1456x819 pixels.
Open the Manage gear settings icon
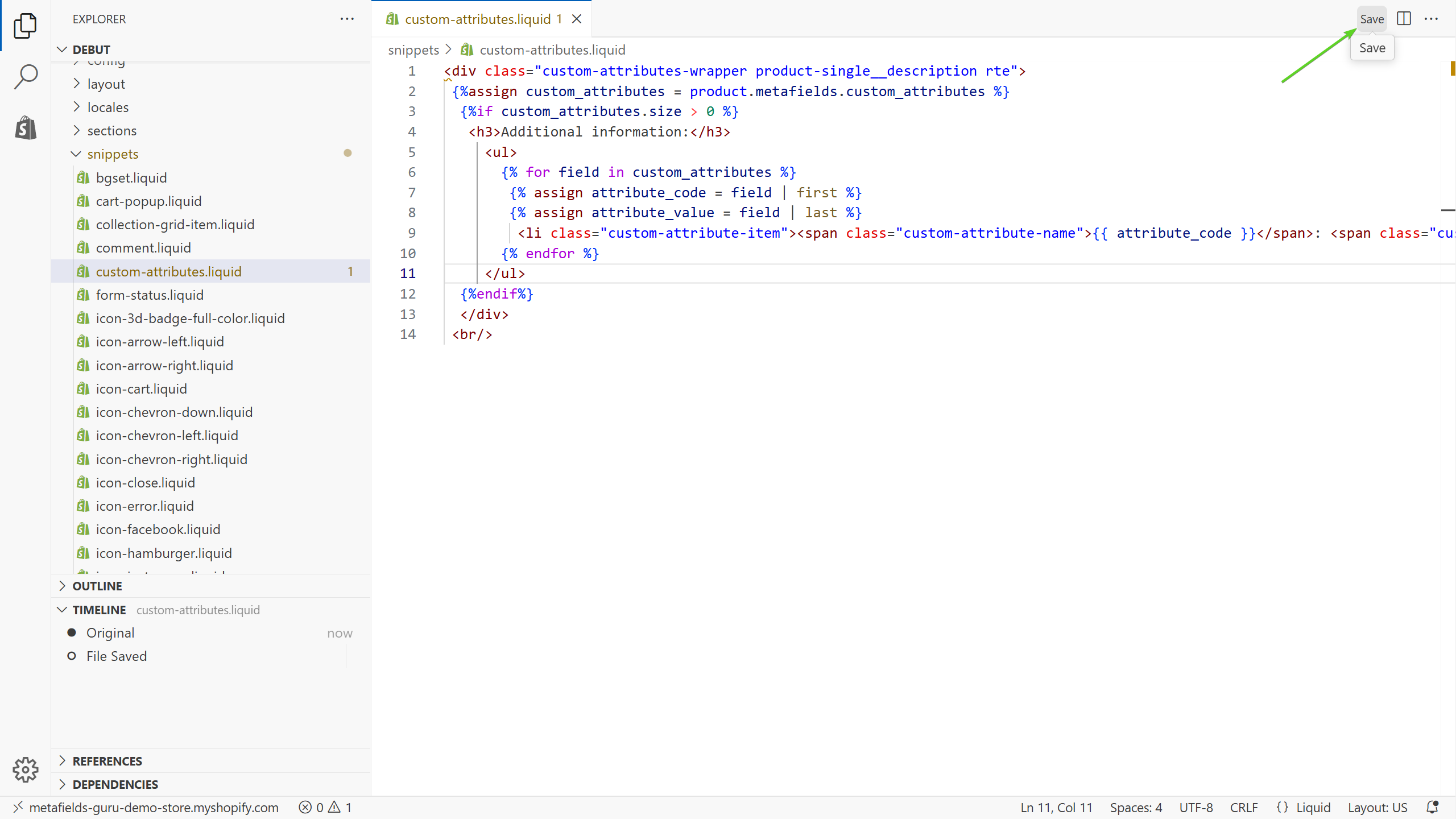coord(25,770)
